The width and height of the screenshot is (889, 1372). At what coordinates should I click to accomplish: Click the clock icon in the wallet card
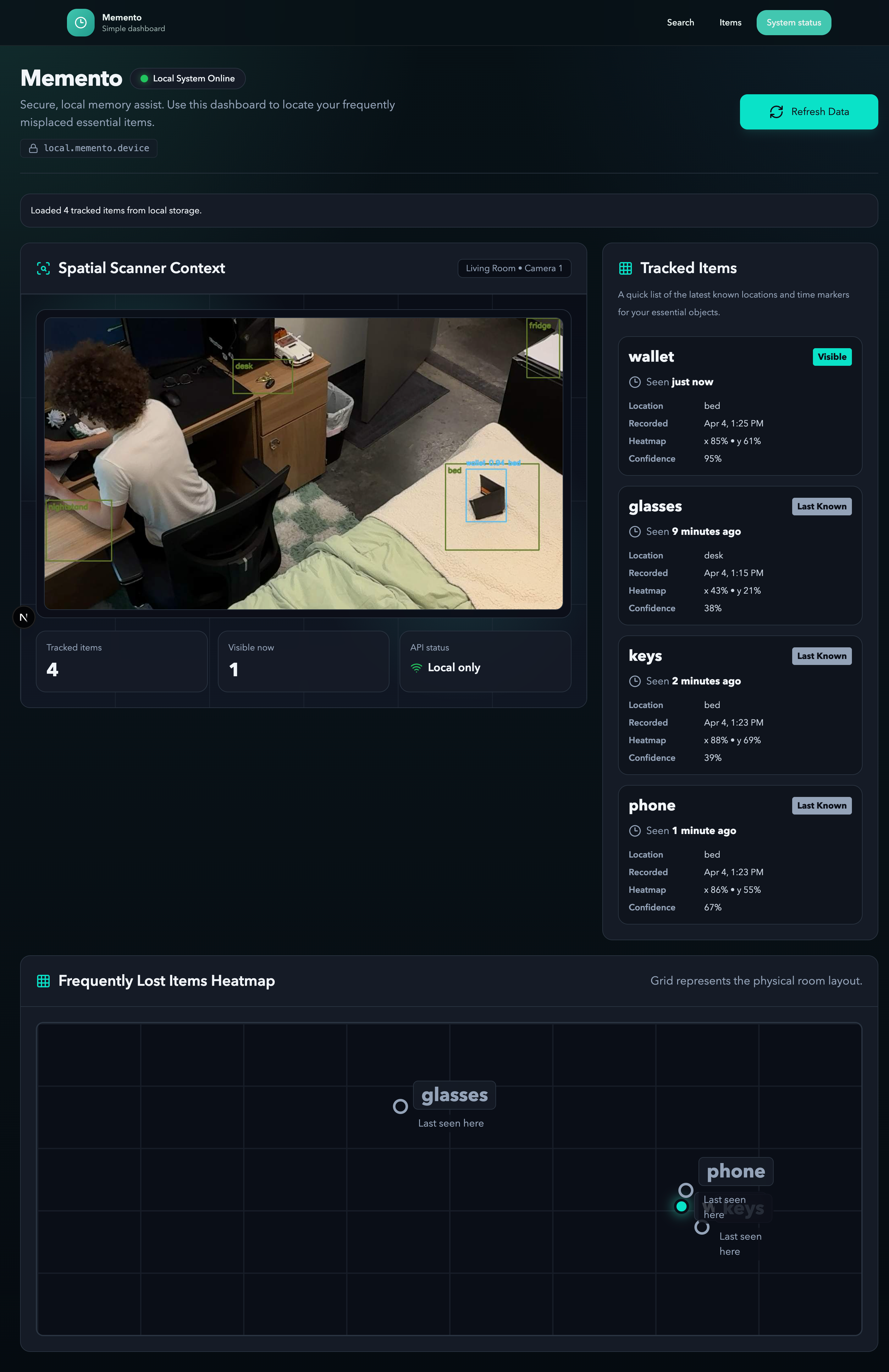click(635, 381)
